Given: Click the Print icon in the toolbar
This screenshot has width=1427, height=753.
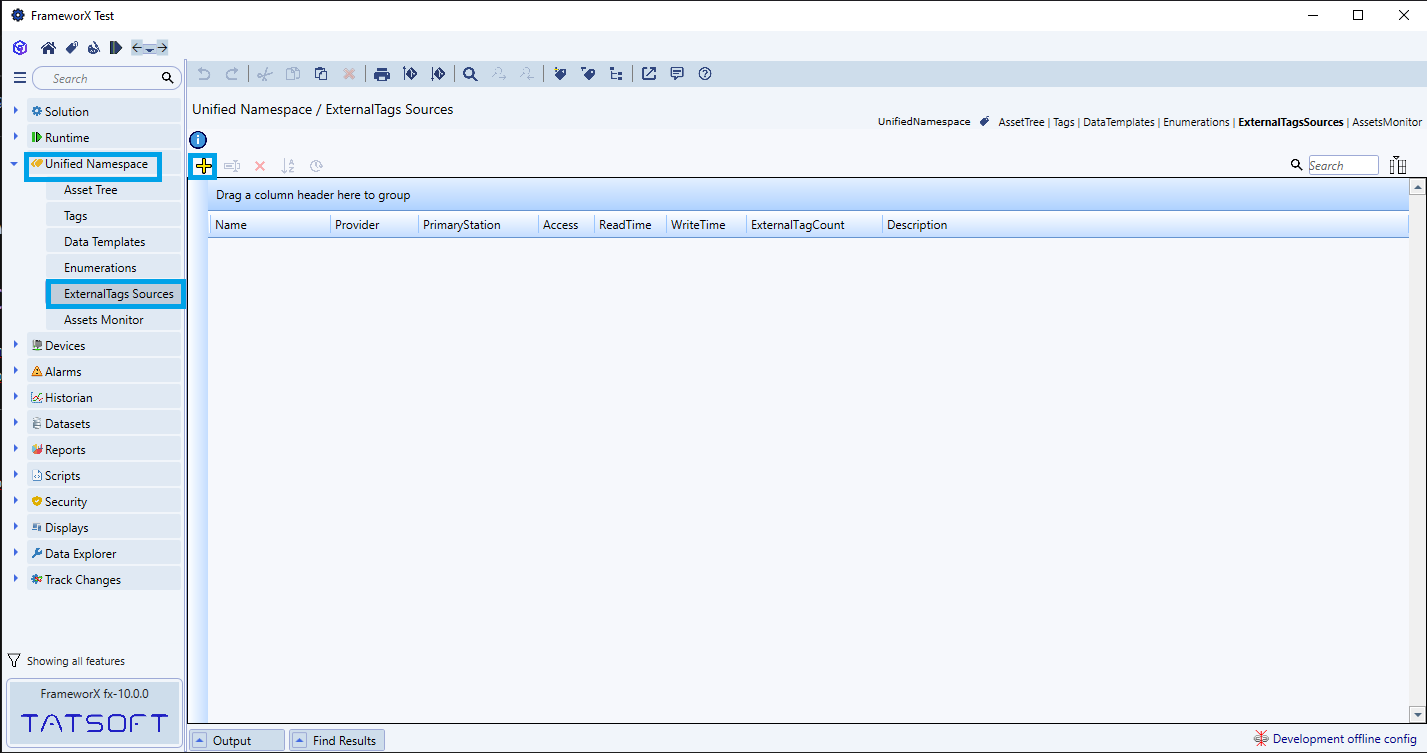Looking at the screenshot, I should (381, 74).
